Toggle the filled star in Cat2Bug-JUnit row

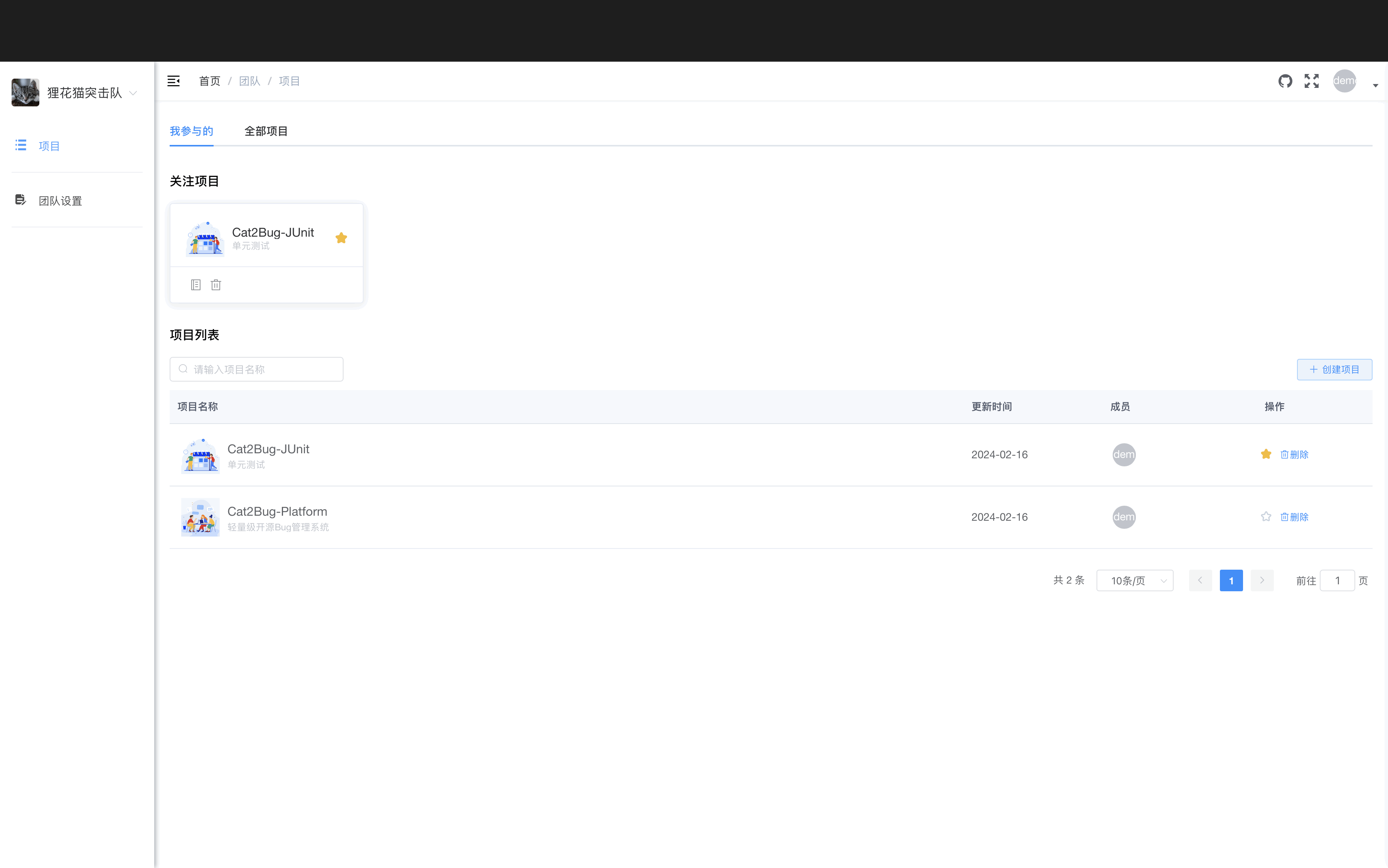[1266, 454]
